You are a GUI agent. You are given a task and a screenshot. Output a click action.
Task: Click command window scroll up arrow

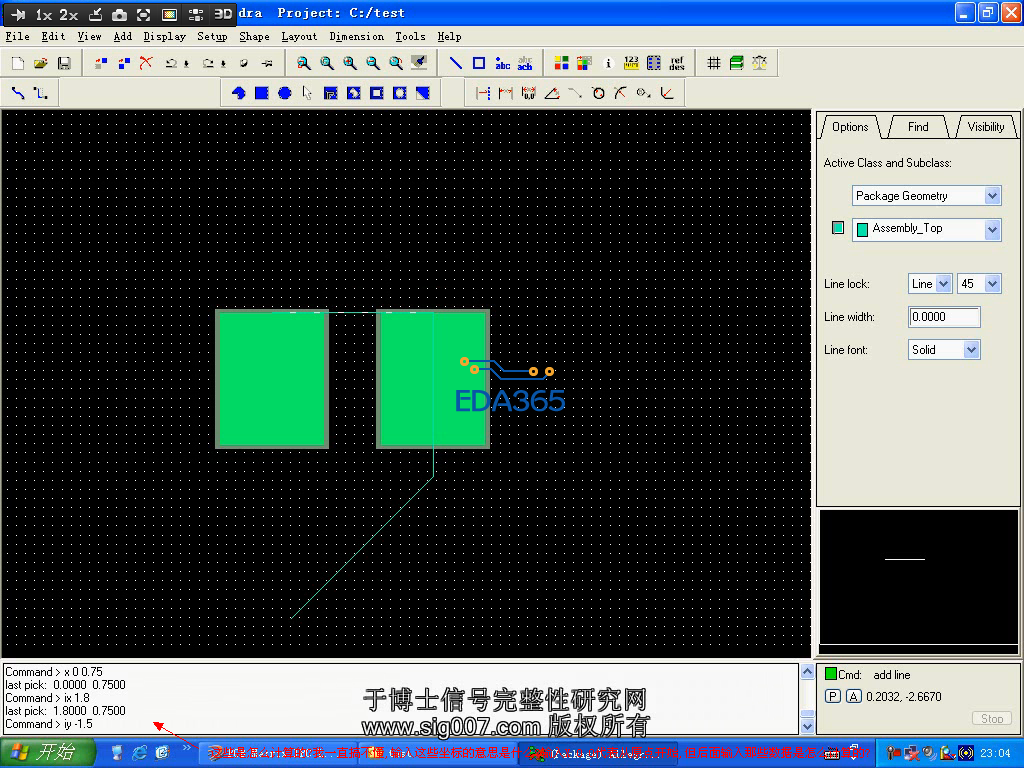click(x=807, y=671)
